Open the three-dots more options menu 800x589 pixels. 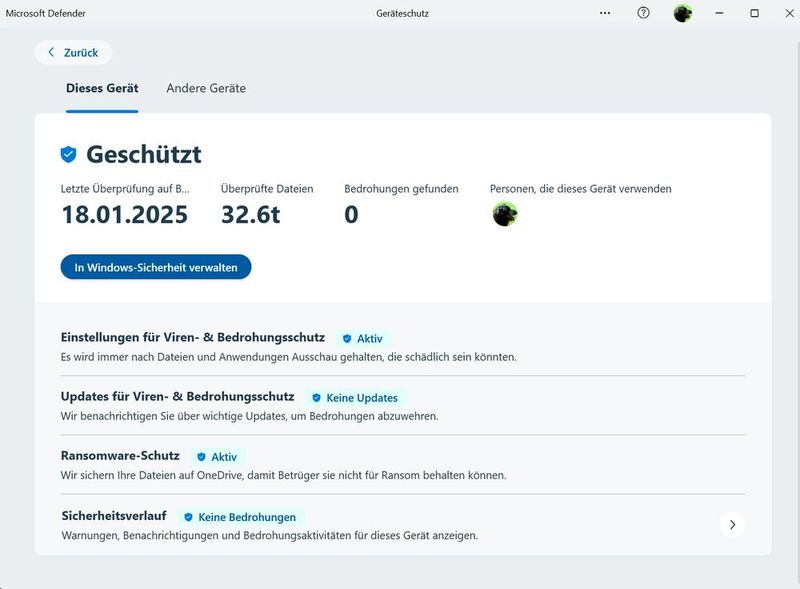605,13
